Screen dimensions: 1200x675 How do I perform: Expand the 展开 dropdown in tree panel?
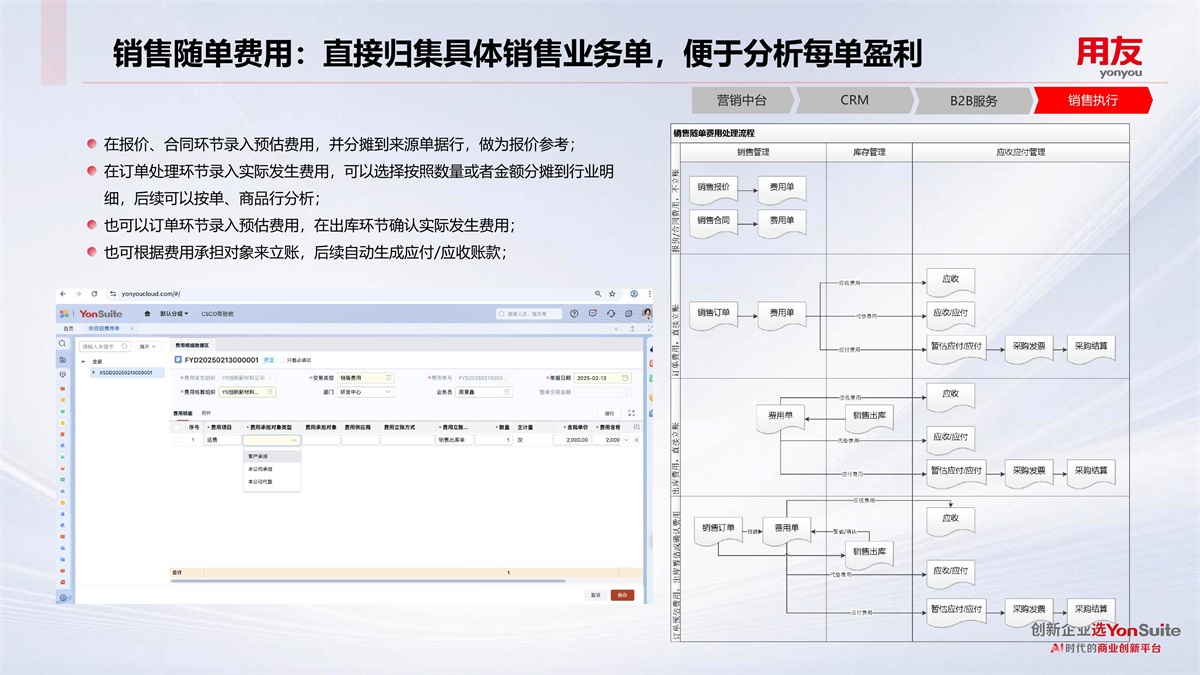(148, 346)
